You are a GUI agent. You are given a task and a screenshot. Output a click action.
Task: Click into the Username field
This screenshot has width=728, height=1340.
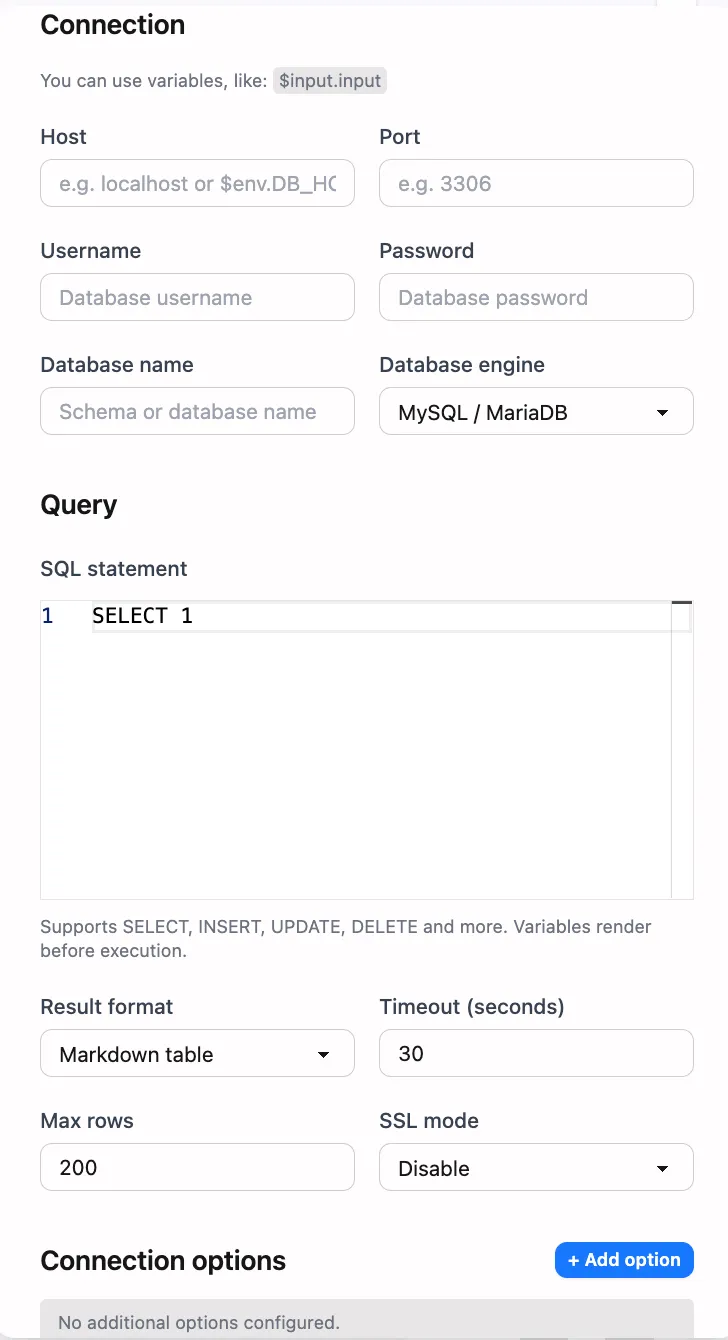tap(197, 298)
